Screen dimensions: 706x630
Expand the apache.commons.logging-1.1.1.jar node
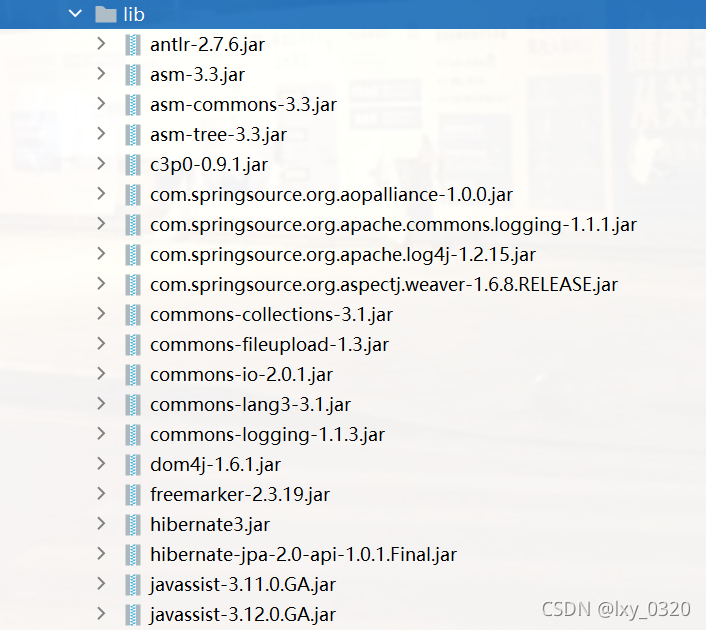[101, 223]
